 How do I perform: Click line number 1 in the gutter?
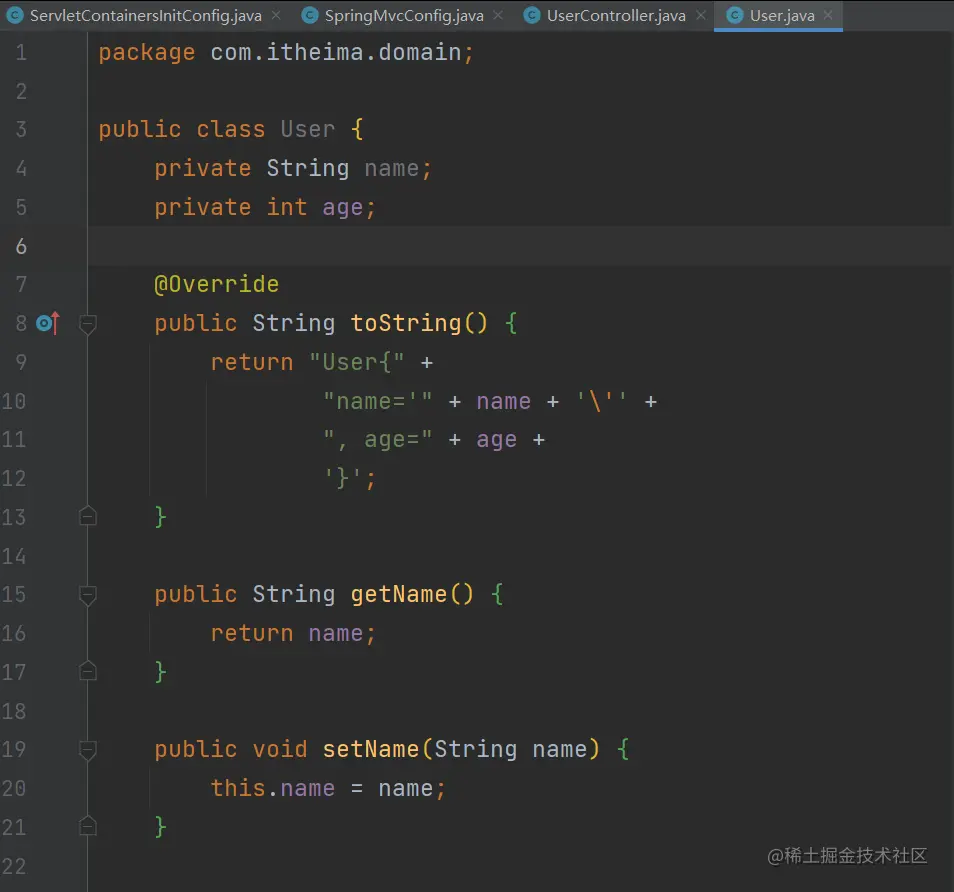pos(21,52)
